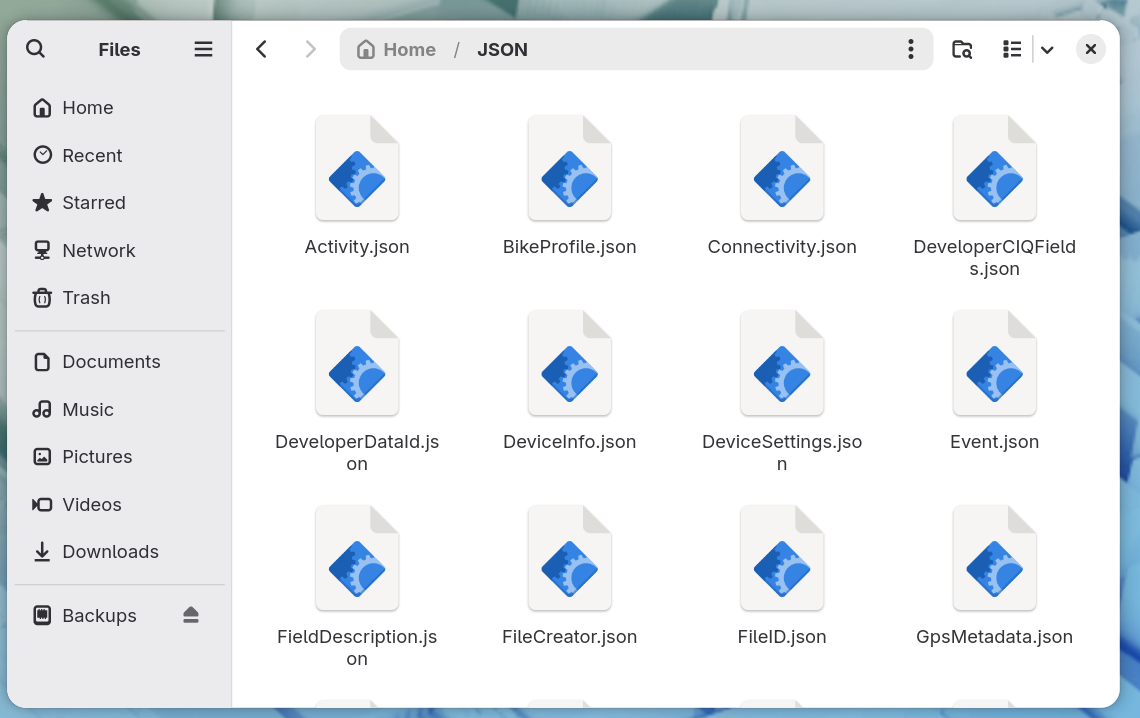Go forward with the right arrow

[x=310, y=49]
